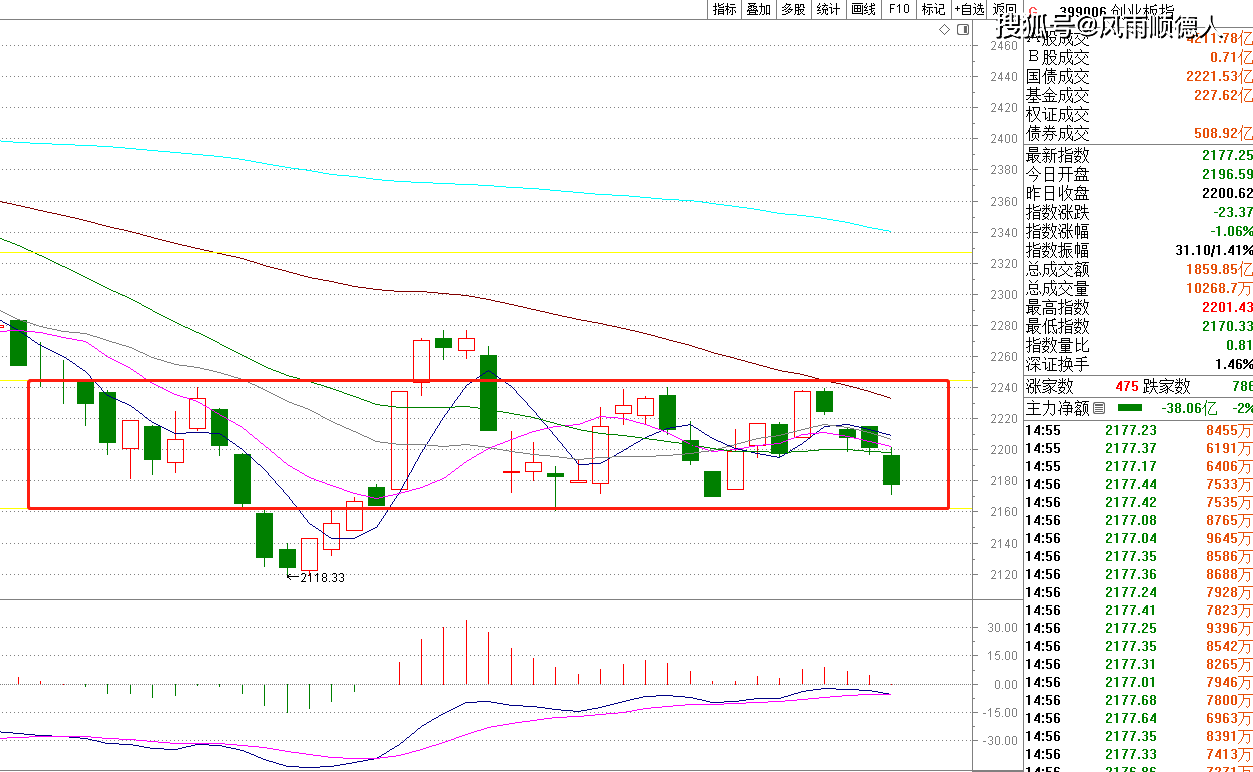Select the red rectangle drawing's top edge
The image size is (1253, 772).
[x=488, y=380]
